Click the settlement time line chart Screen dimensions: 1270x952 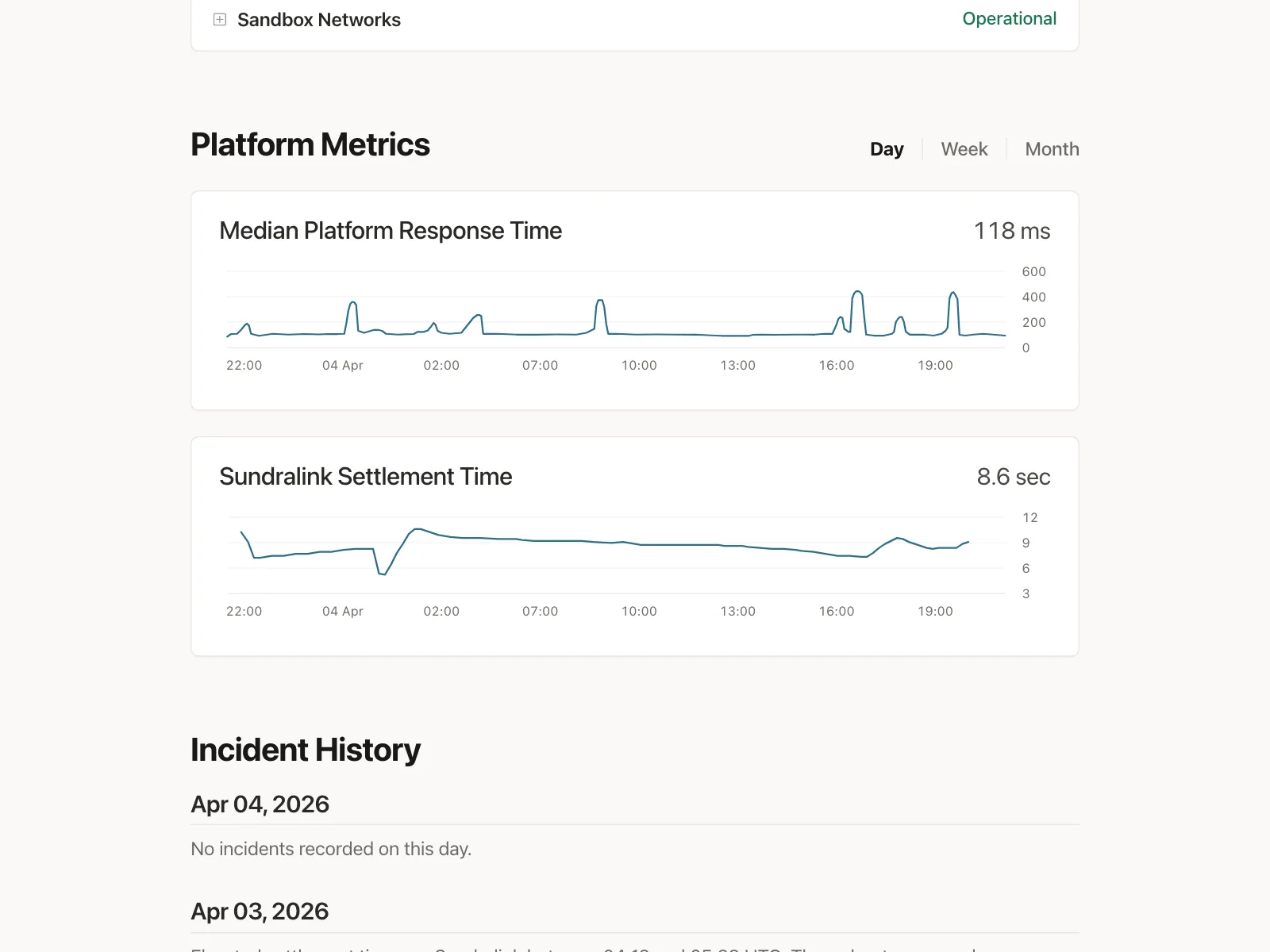click(616, 555)
